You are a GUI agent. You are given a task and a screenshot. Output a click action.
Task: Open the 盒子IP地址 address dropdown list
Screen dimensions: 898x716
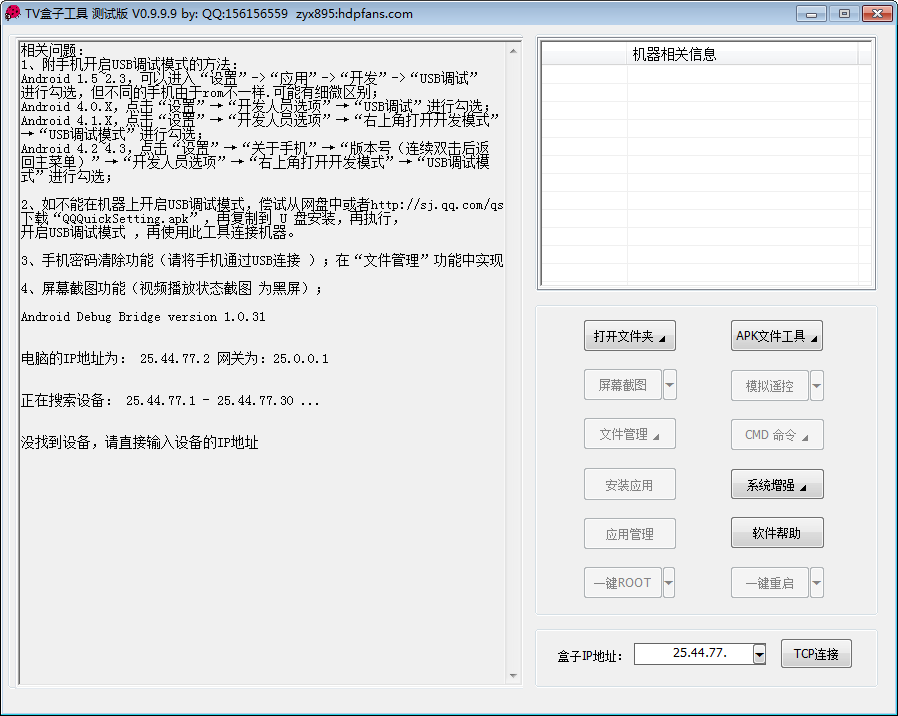coord(760,653)
